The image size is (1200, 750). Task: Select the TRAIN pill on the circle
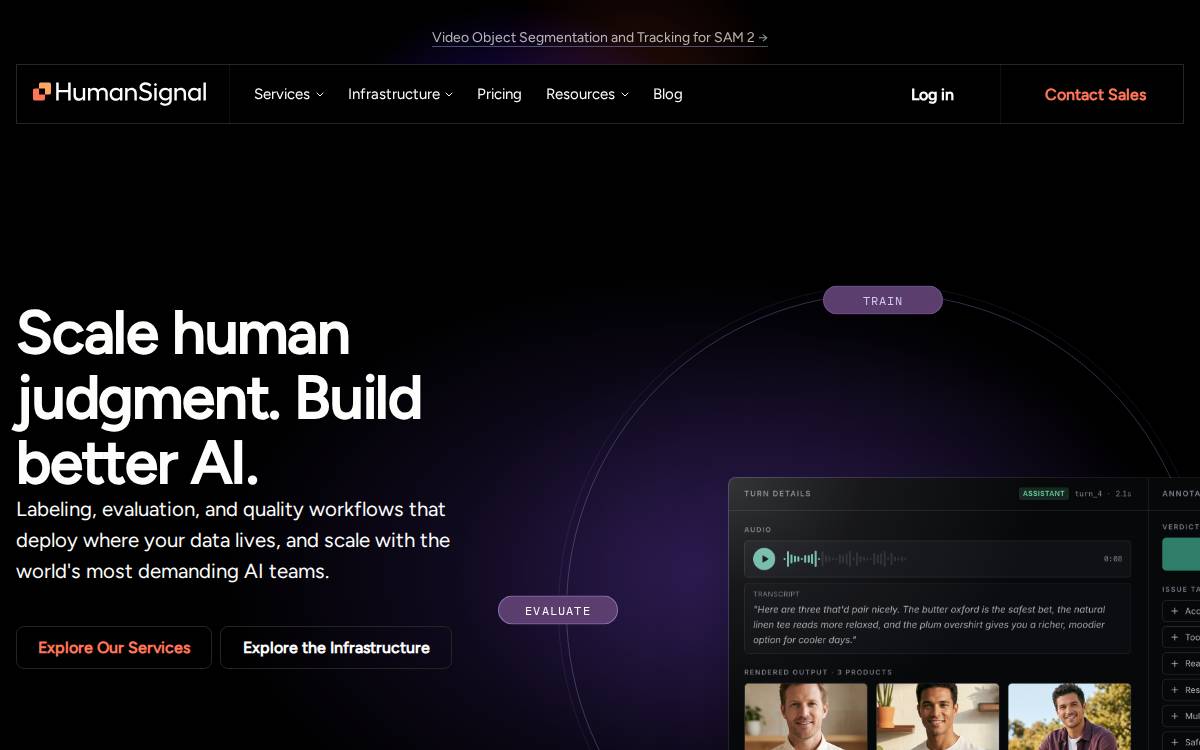point(883,300)
